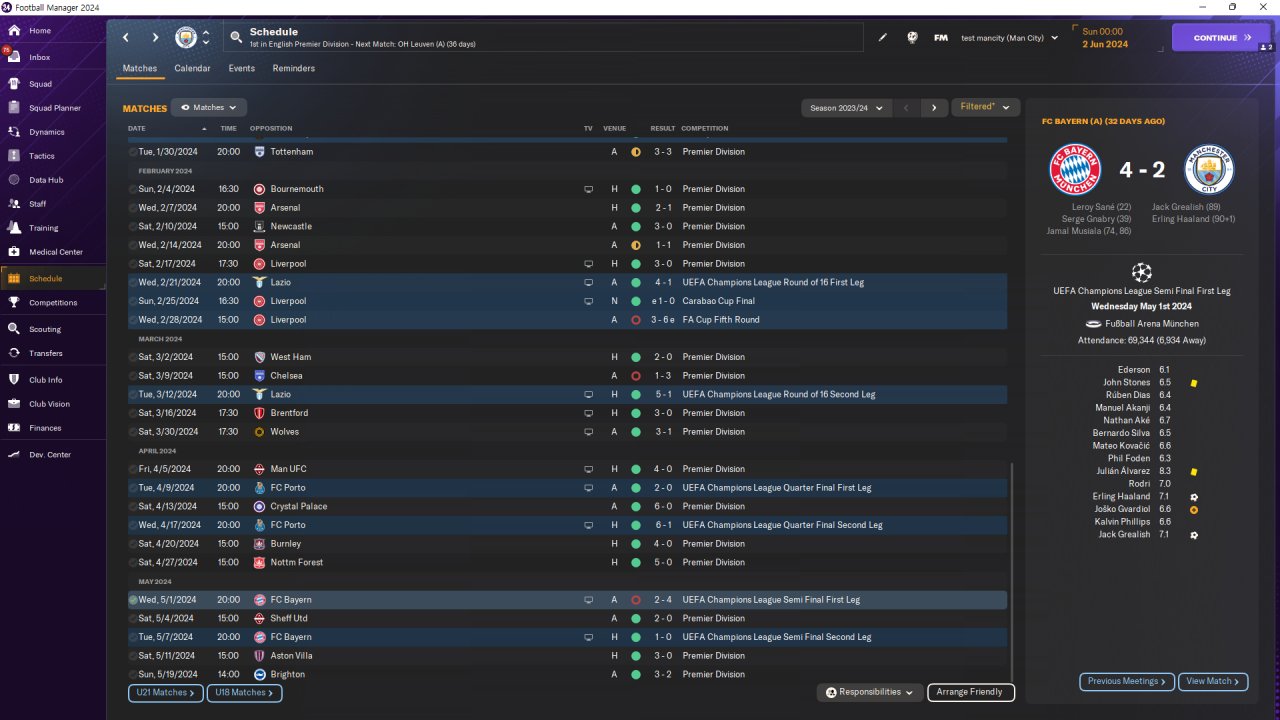The width and height of the screenshot is (1280, 720).
Task: Click the Sheff Utd club badge
Action: coord(260,619)
